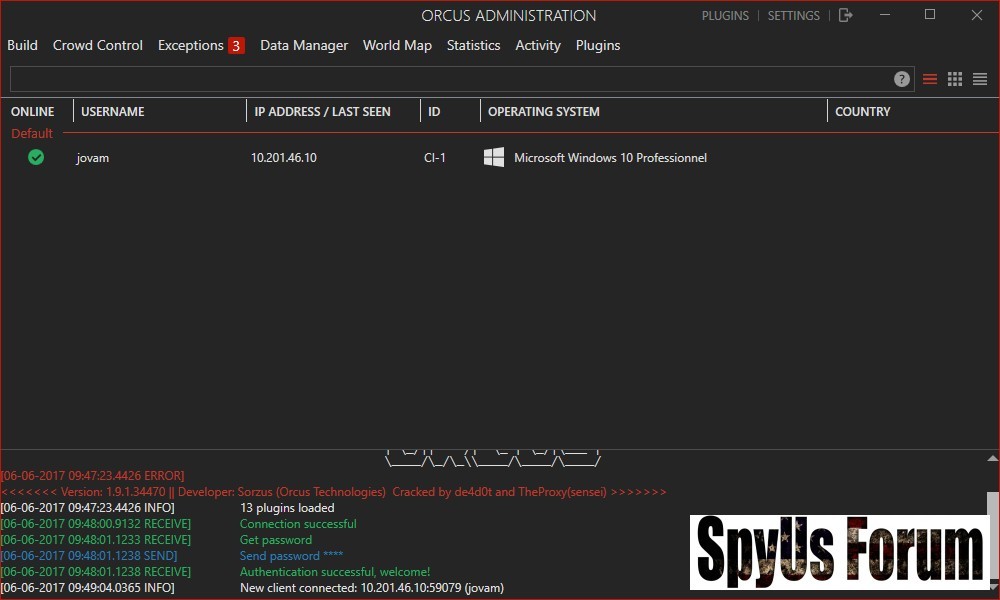
Task: Sort by the USERNAME column header
Action: coord(113,112)
